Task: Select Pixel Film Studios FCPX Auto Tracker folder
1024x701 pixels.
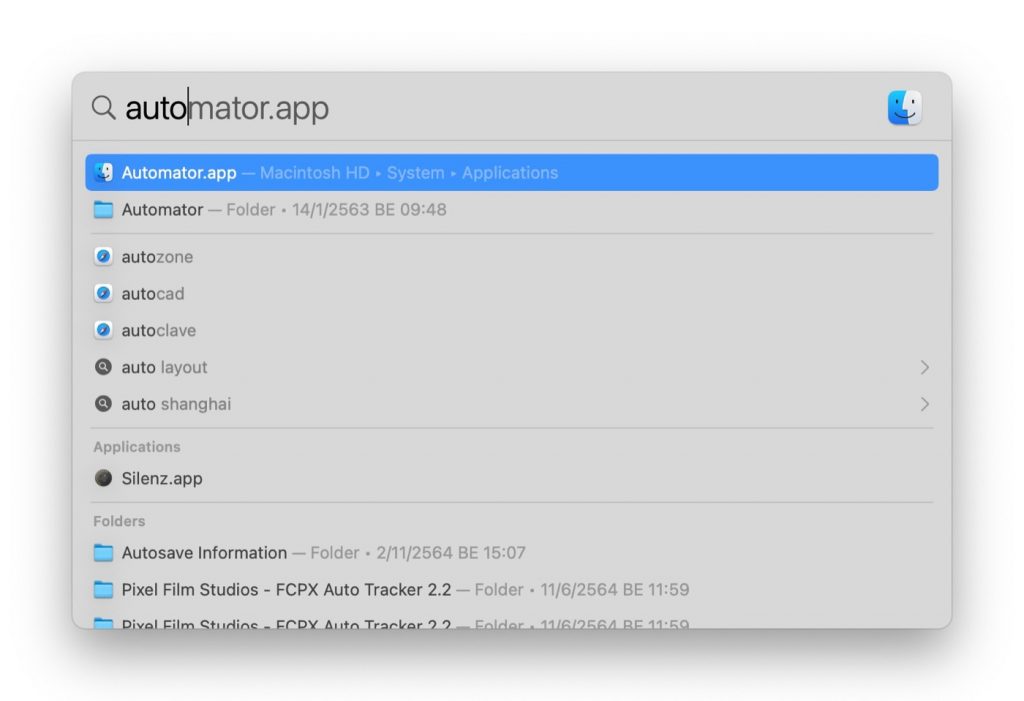Action: [286, 590]
